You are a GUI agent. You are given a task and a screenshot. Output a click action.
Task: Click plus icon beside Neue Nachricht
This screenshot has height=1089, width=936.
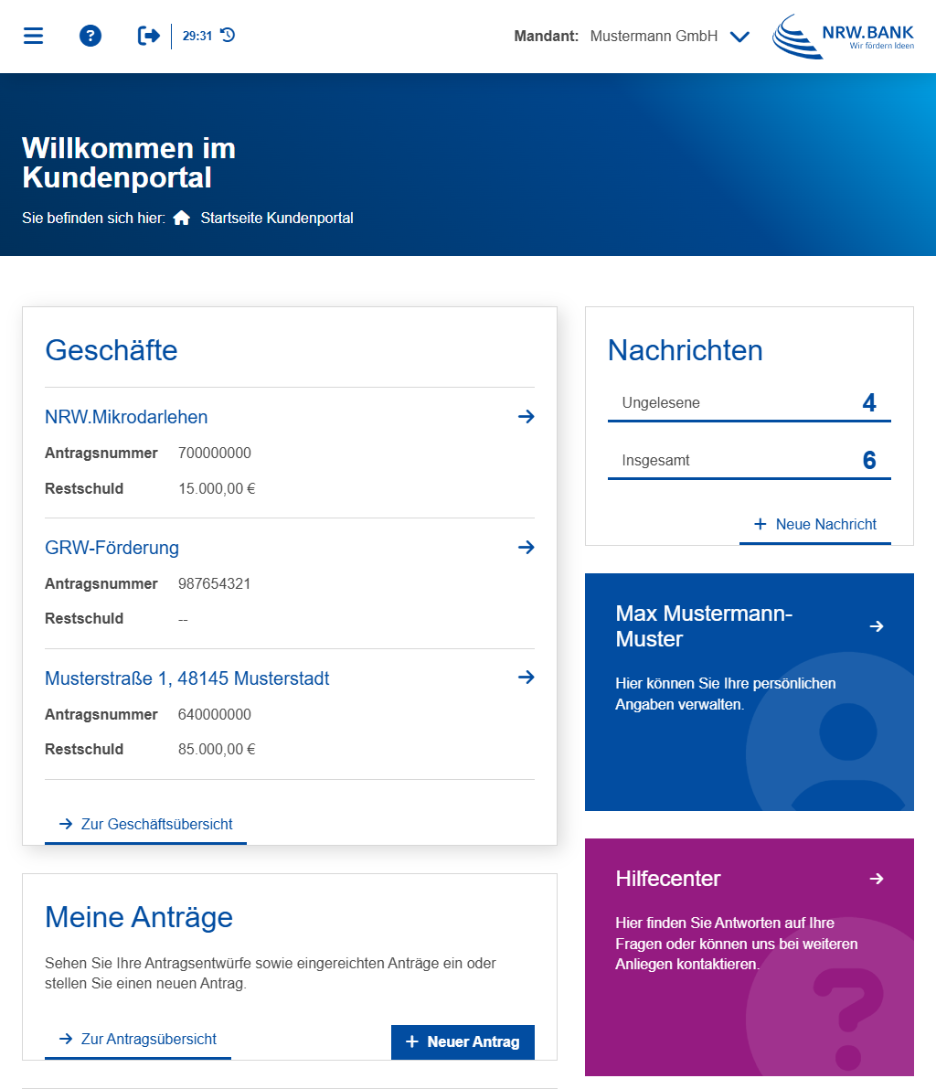click(760, 524)
